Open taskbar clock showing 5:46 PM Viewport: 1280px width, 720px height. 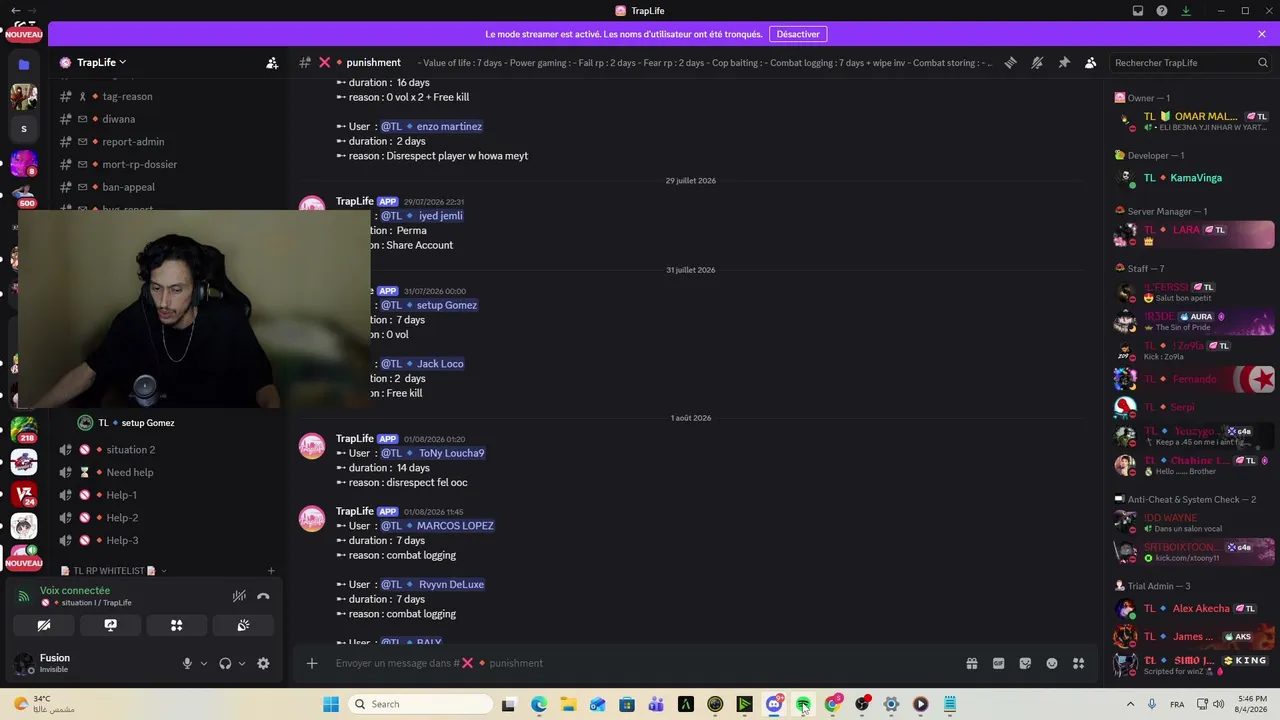[1252, 704]
